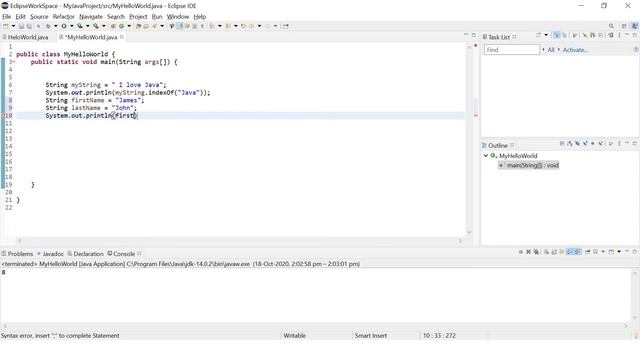
Task: Click the Find field in Task List
Action: pyautogui.click(x=512, y=50)
